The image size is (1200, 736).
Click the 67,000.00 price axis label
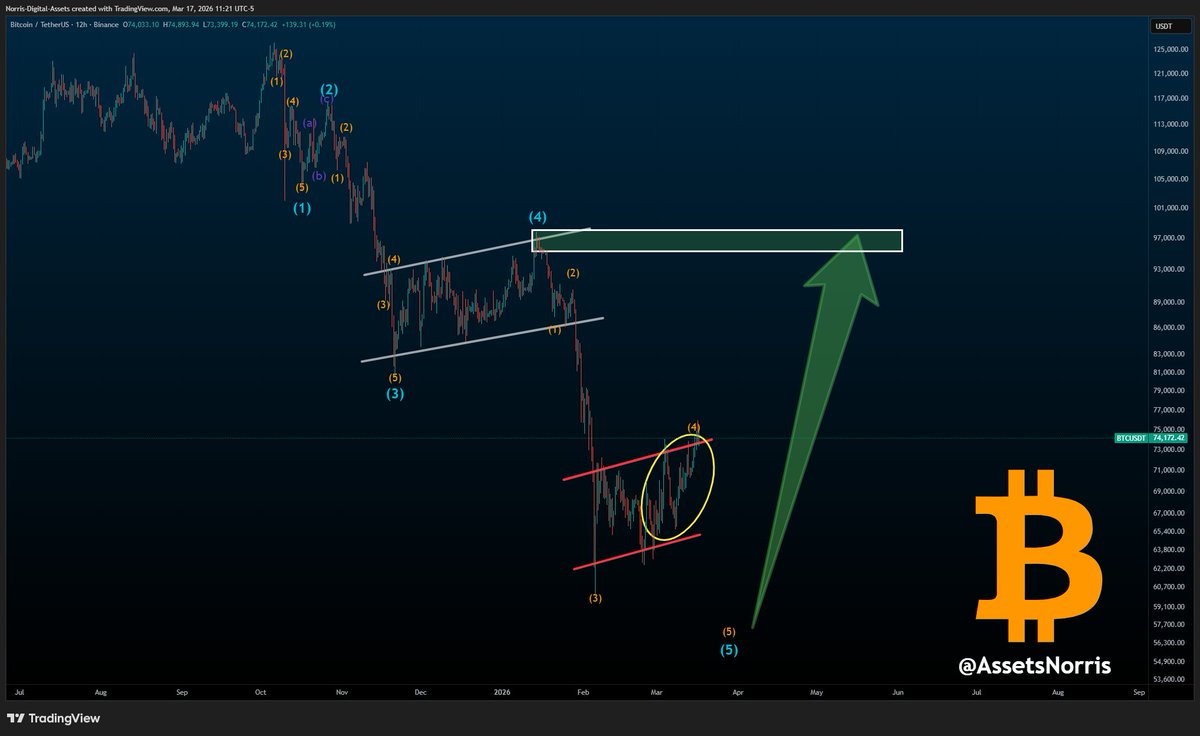(x=1171, y=513)
